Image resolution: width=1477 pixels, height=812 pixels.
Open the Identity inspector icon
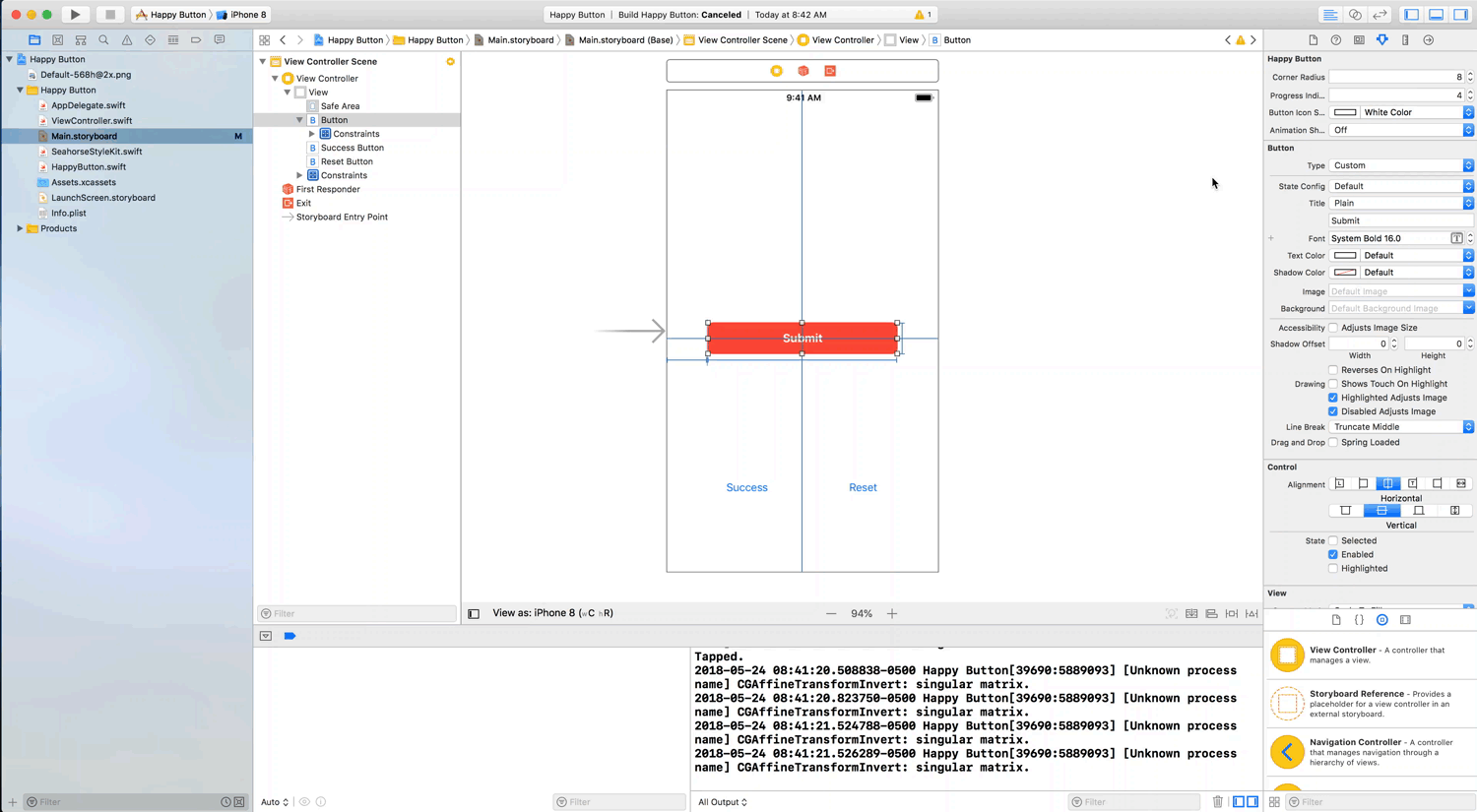1359,40
